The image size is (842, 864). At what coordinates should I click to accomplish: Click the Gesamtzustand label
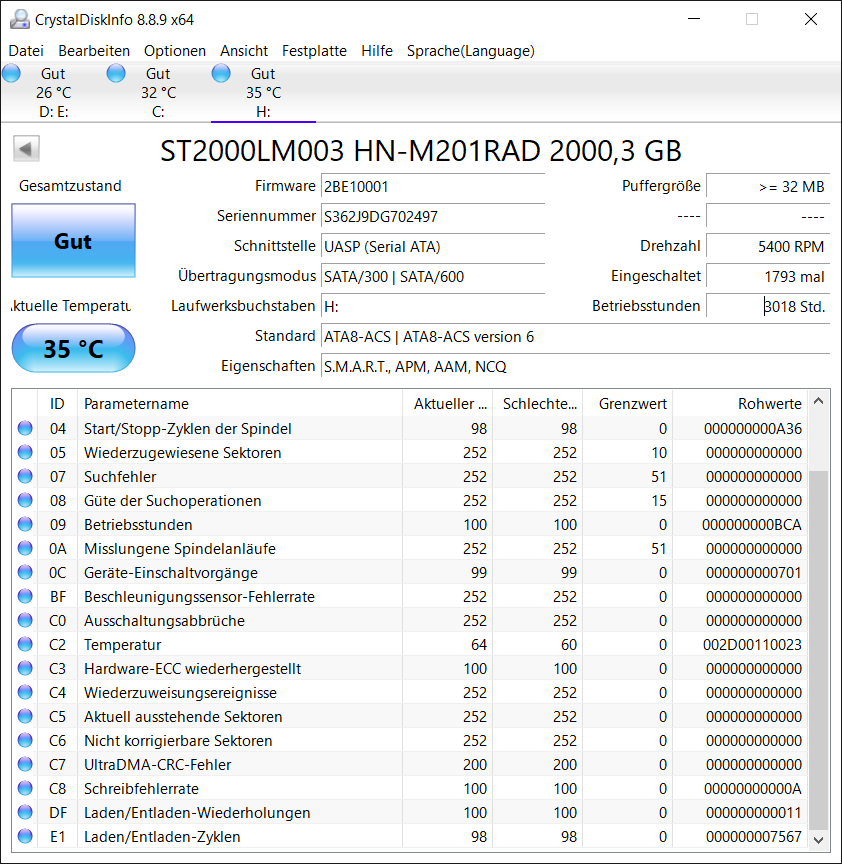70,186
